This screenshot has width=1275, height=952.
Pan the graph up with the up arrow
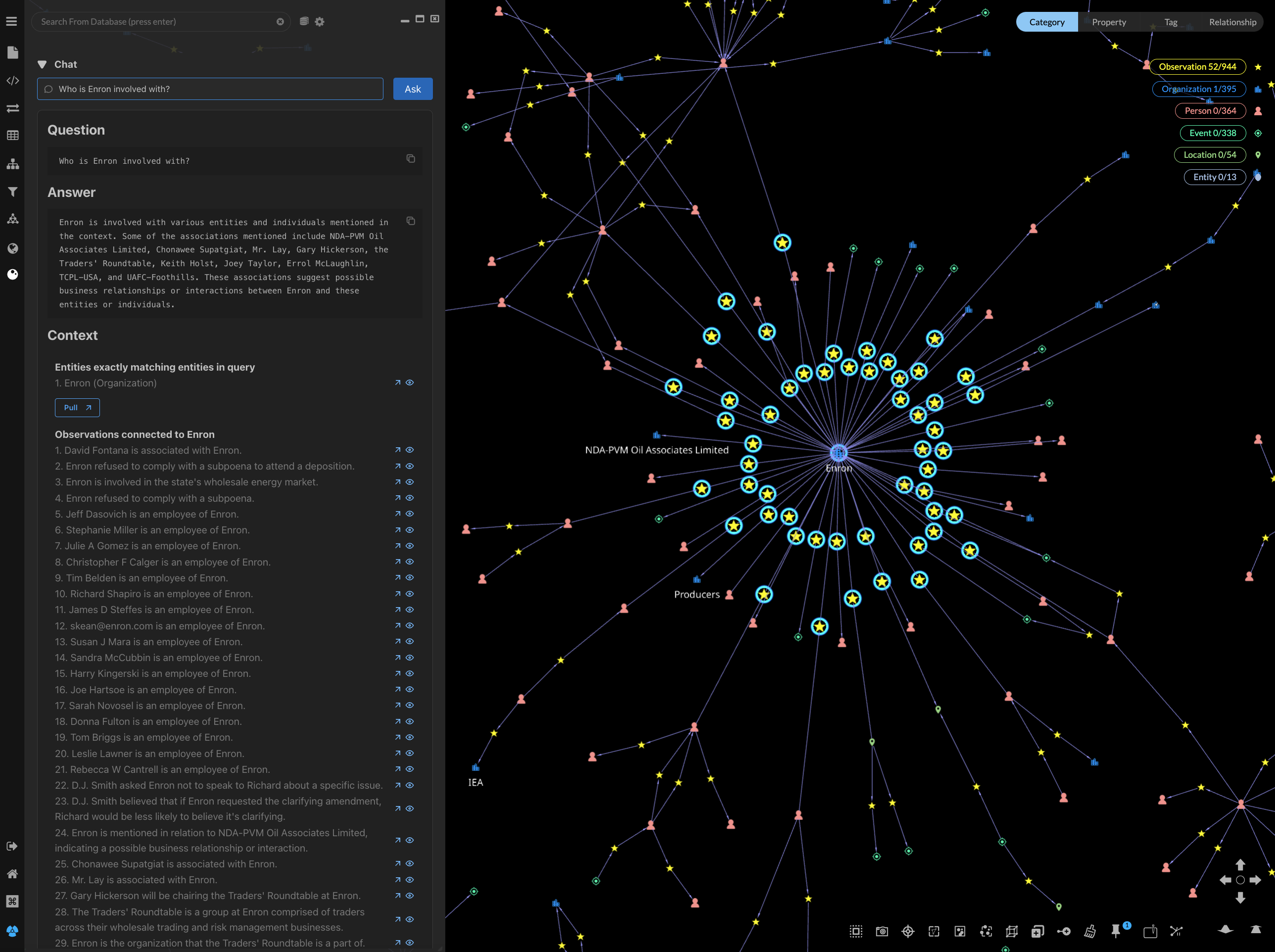(1240, 864)
